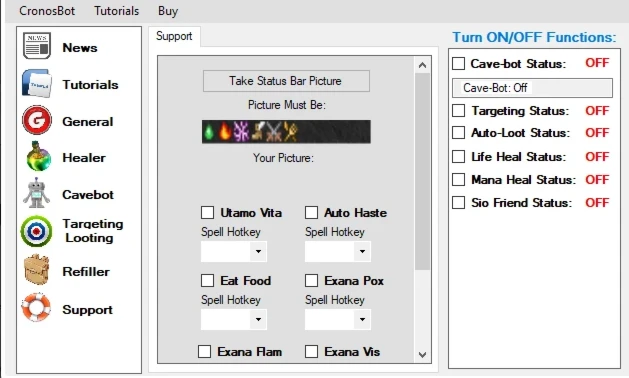629x378 pixels.
Task: Click the scroll down arrow in Support panel
Action: tap(422, 355)
